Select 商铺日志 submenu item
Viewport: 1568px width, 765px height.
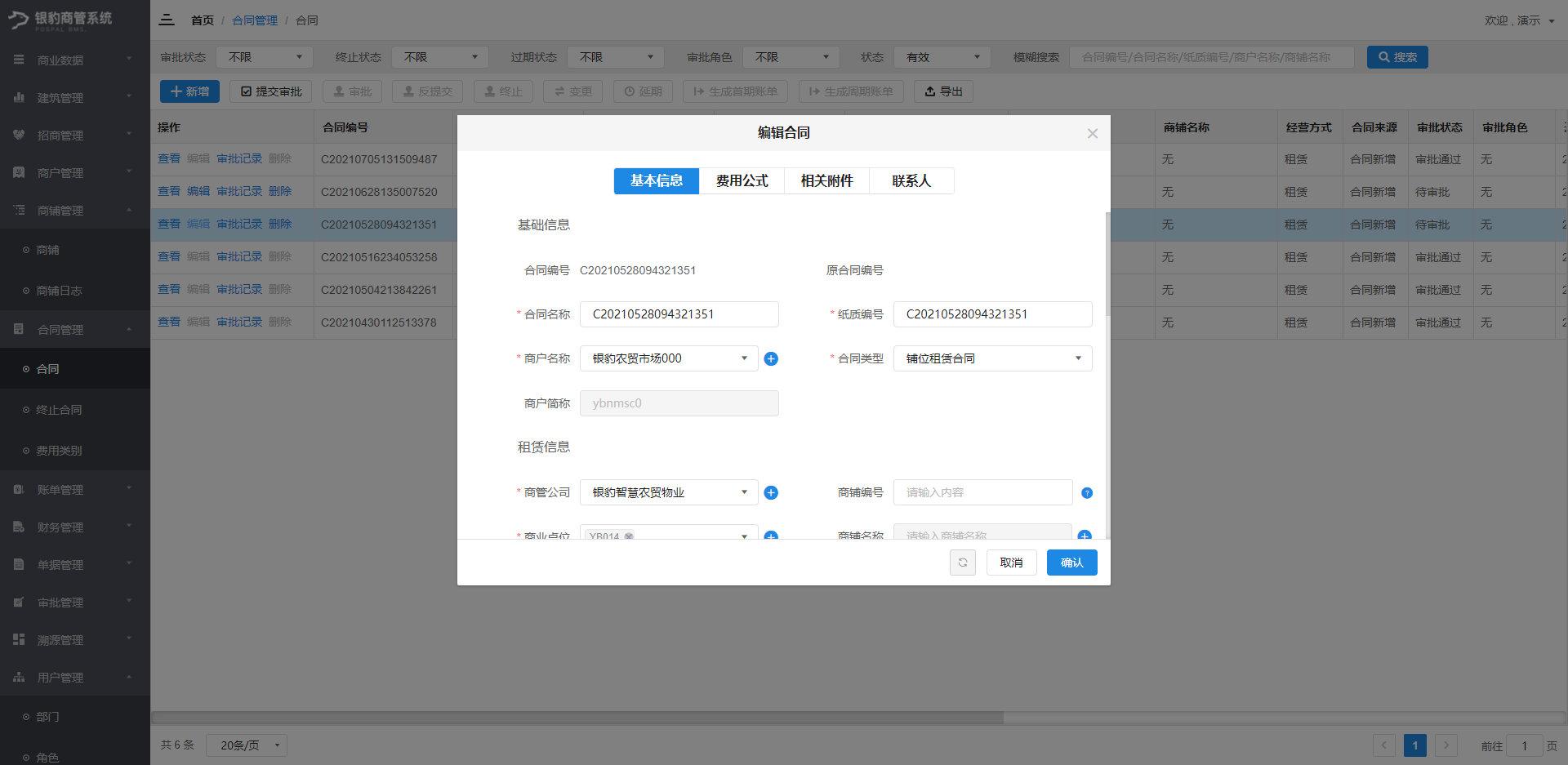[x=75, y=291]
